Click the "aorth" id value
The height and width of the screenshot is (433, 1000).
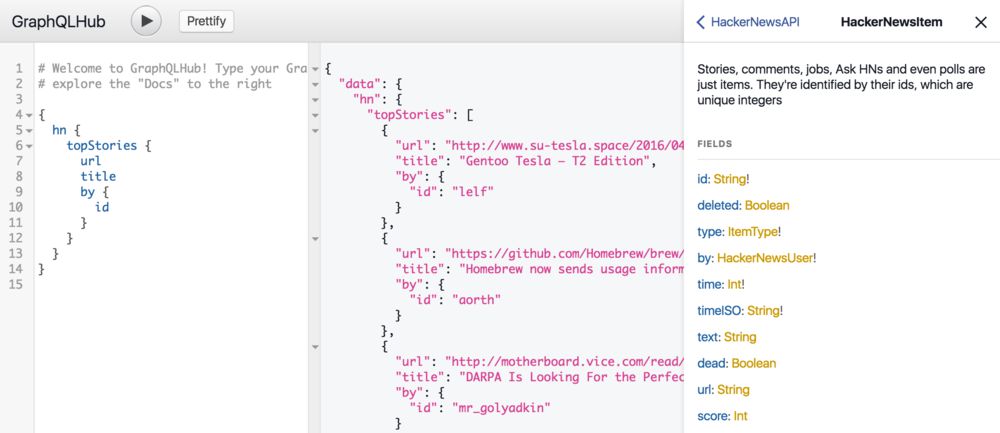pyautogui.click(x=477, y=299)
